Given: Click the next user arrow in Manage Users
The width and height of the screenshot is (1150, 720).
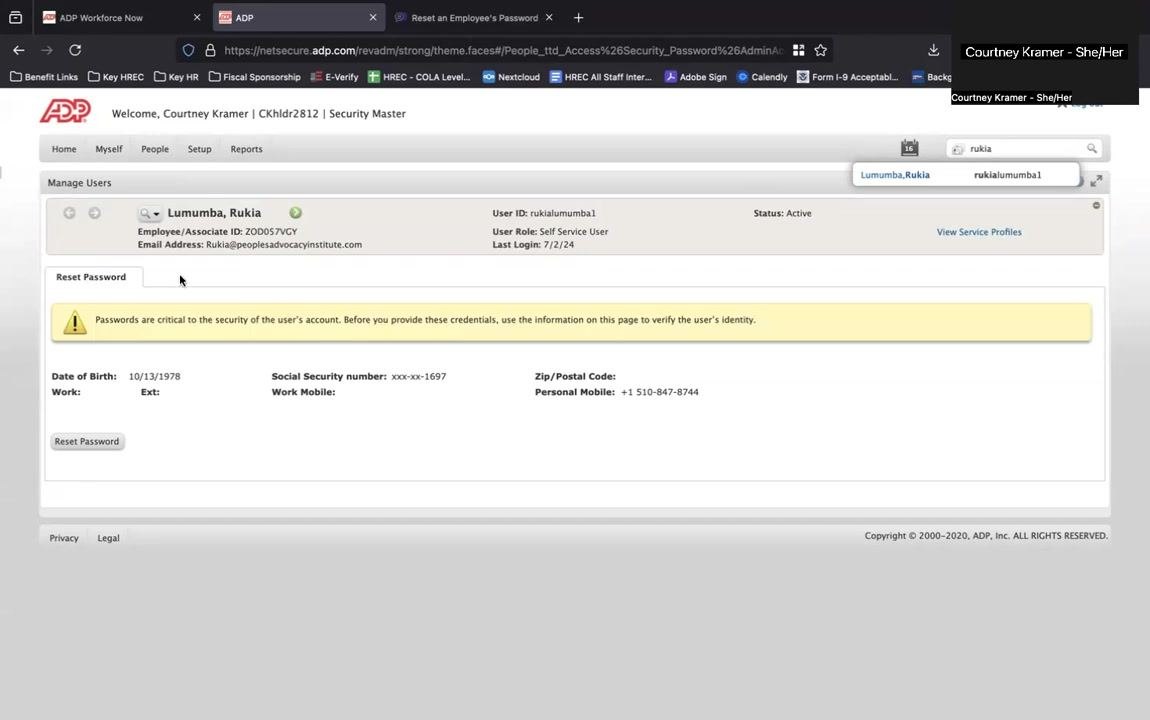Looking at the screenshot, I should pyautogui.click(x=95, y=213).
